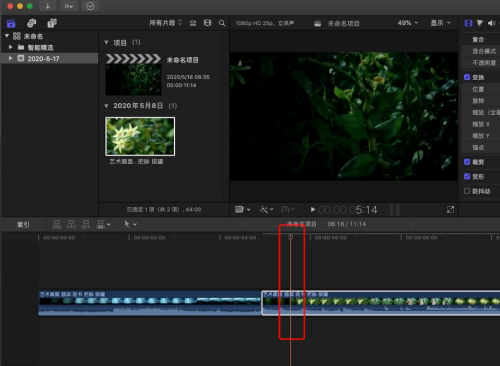Toggle the 裁剪 Crop checkbox
500x366 pixels.
(467, 162)
